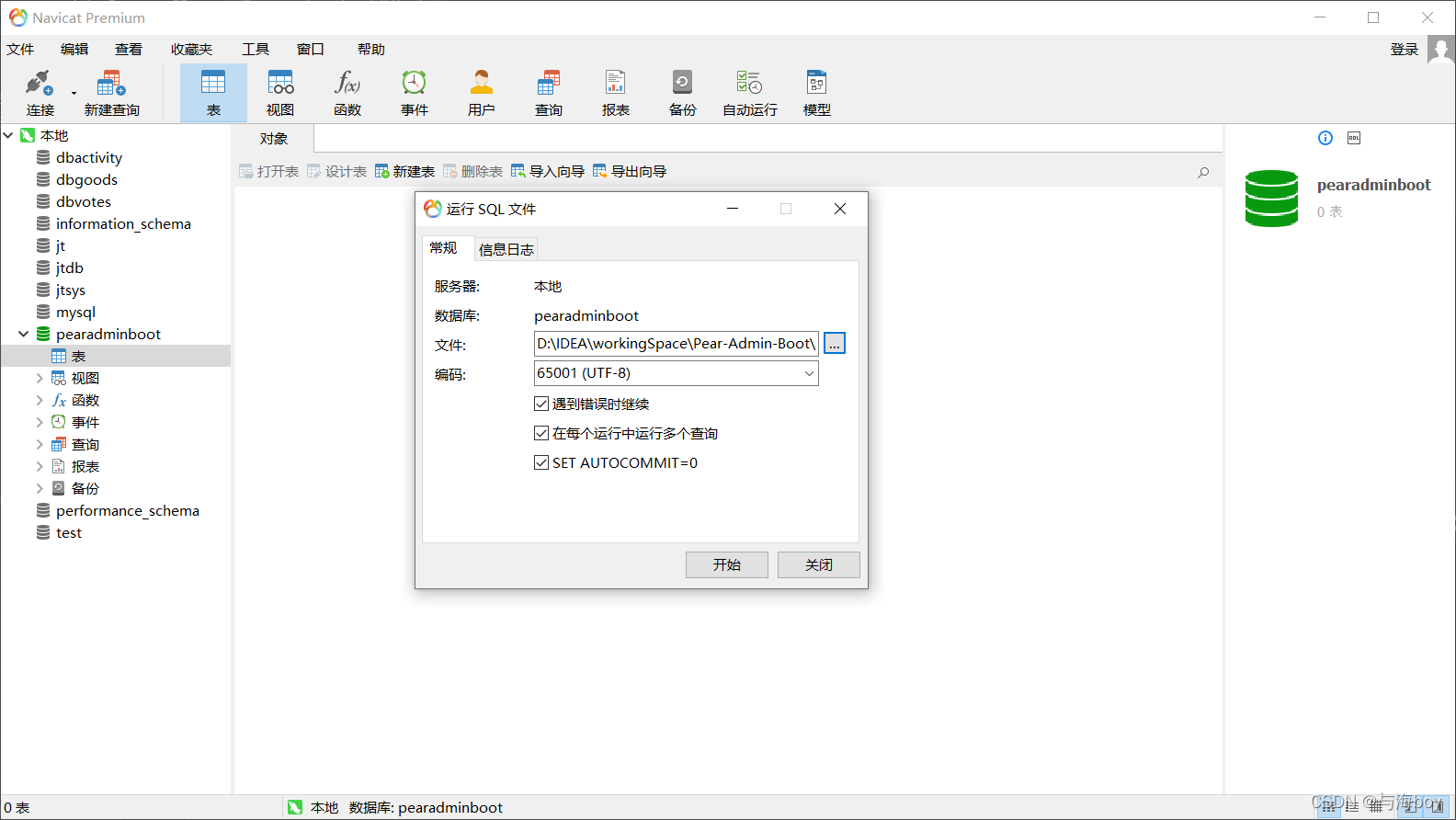Click the info icon in right panel
1456x820 pixels.
click(1325, 138)
